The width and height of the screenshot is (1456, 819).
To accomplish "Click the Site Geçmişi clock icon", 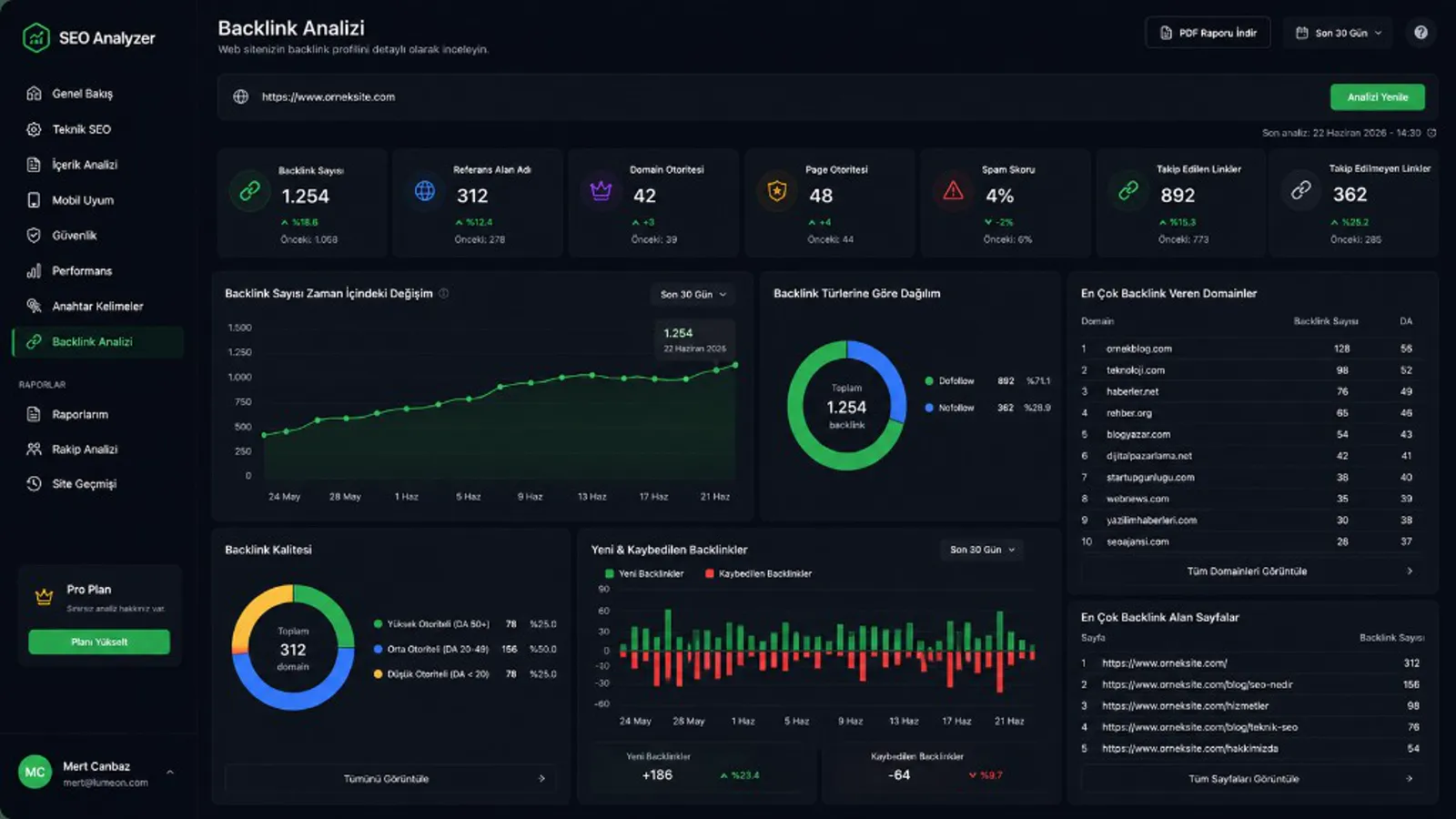I will (x=34, y=483).
